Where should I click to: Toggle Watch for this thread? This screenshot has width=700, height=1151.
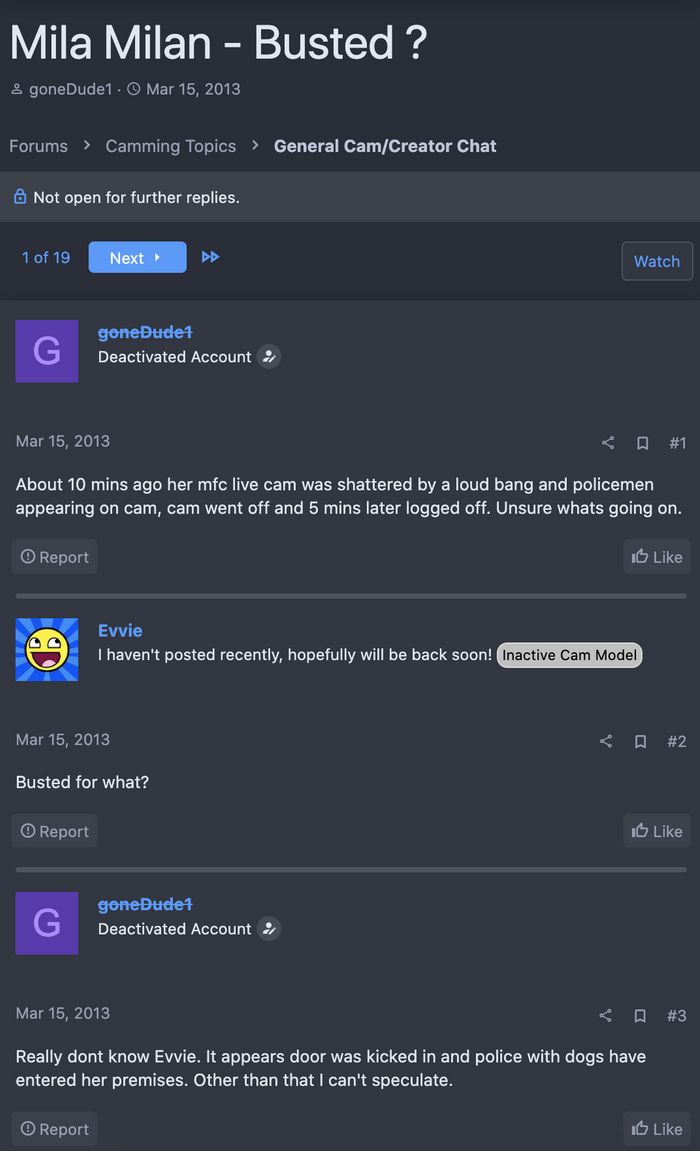click(x=657, y=261)
